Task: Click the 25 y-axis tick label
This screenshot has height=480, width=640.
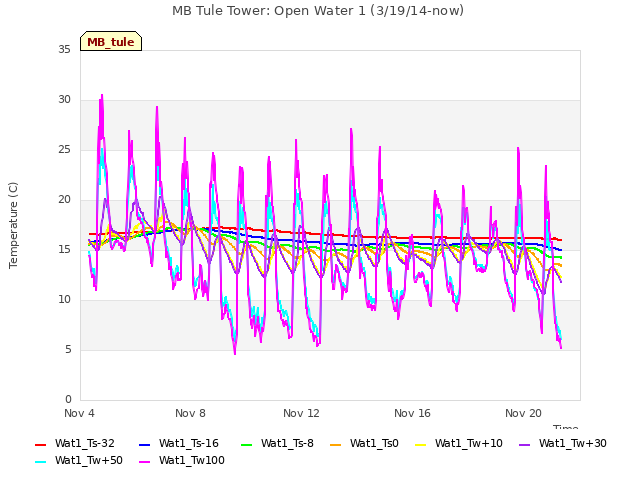Action: click(64, 150)
